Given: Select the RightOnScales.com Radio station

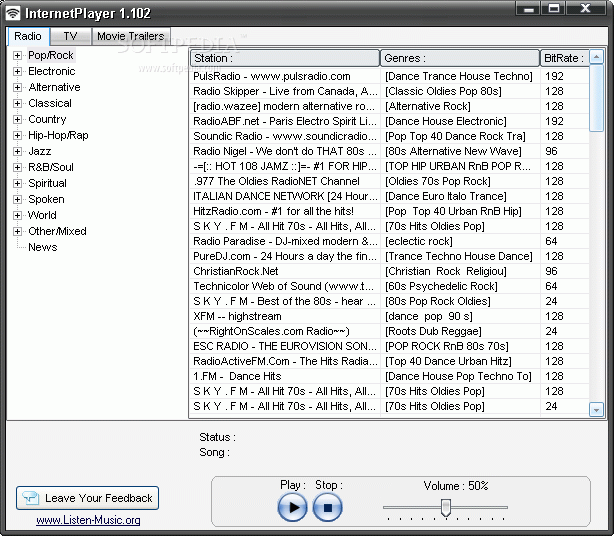Looking at the screenshot, I should [390, 331].
